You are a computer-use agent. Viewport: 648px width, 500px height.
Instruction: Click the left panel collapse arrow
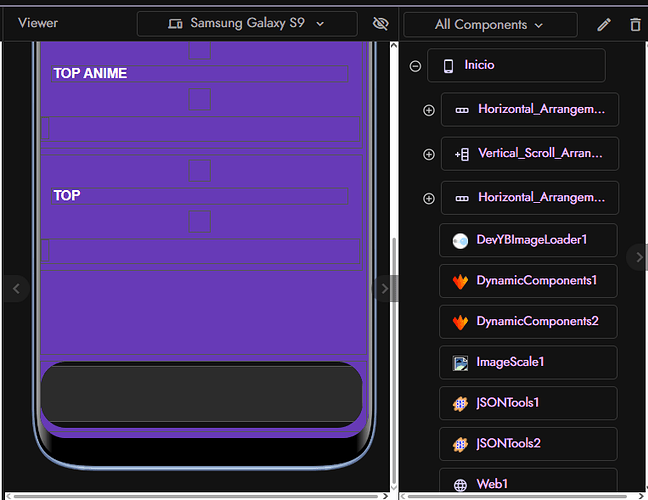point(15,288)
